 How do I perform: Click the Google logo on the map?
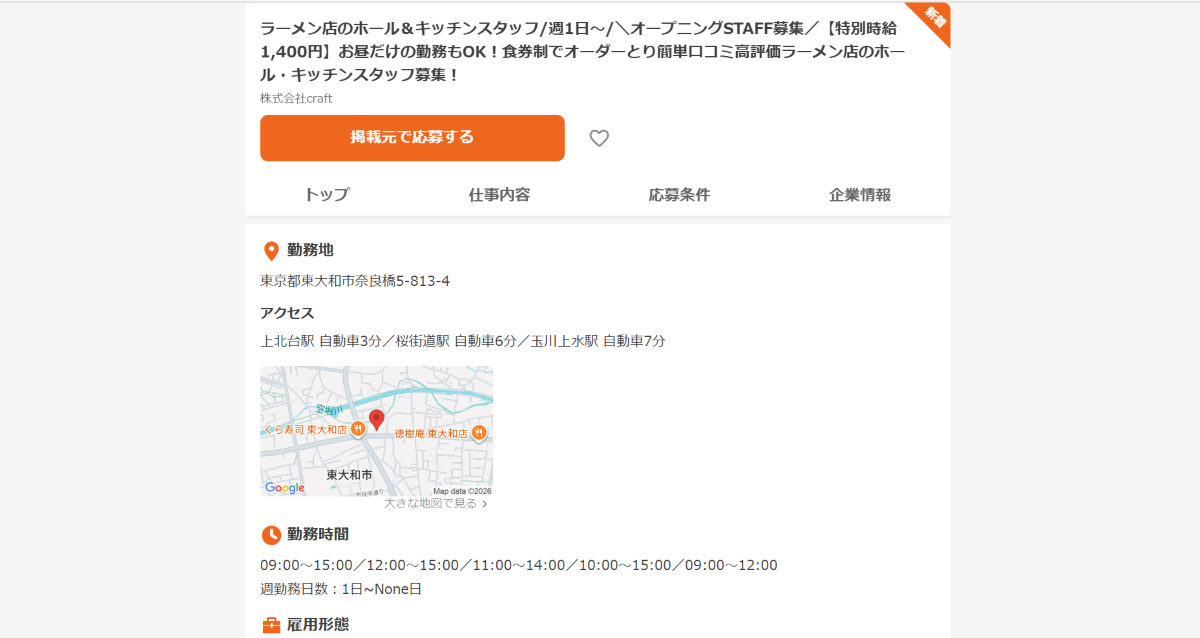(x=285, y=488)
